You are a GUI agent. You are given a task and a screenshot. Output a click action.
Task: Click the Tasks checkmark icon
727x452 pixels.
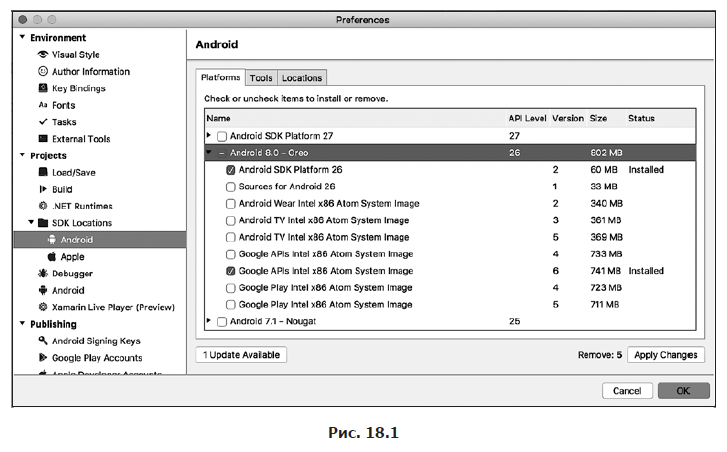click(x=43, y=122)
